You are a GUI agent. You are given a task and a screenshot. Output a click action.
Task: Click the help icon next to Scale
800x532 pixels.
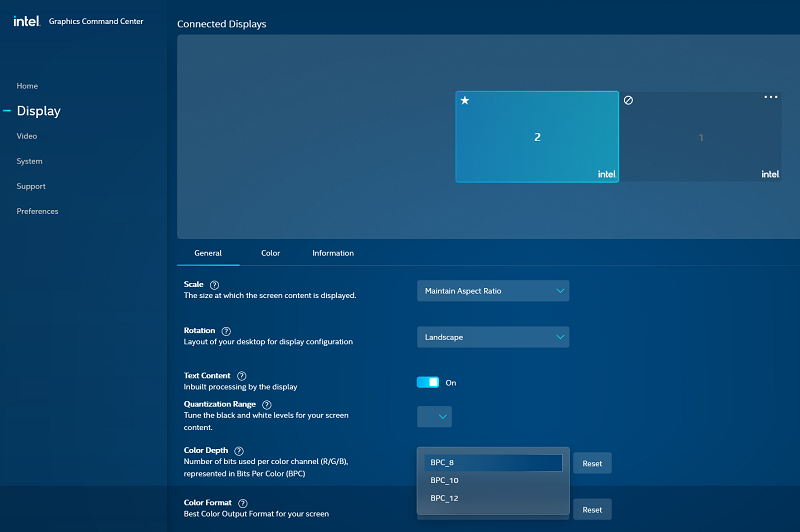pyautogui.click(x=215, y=285)
